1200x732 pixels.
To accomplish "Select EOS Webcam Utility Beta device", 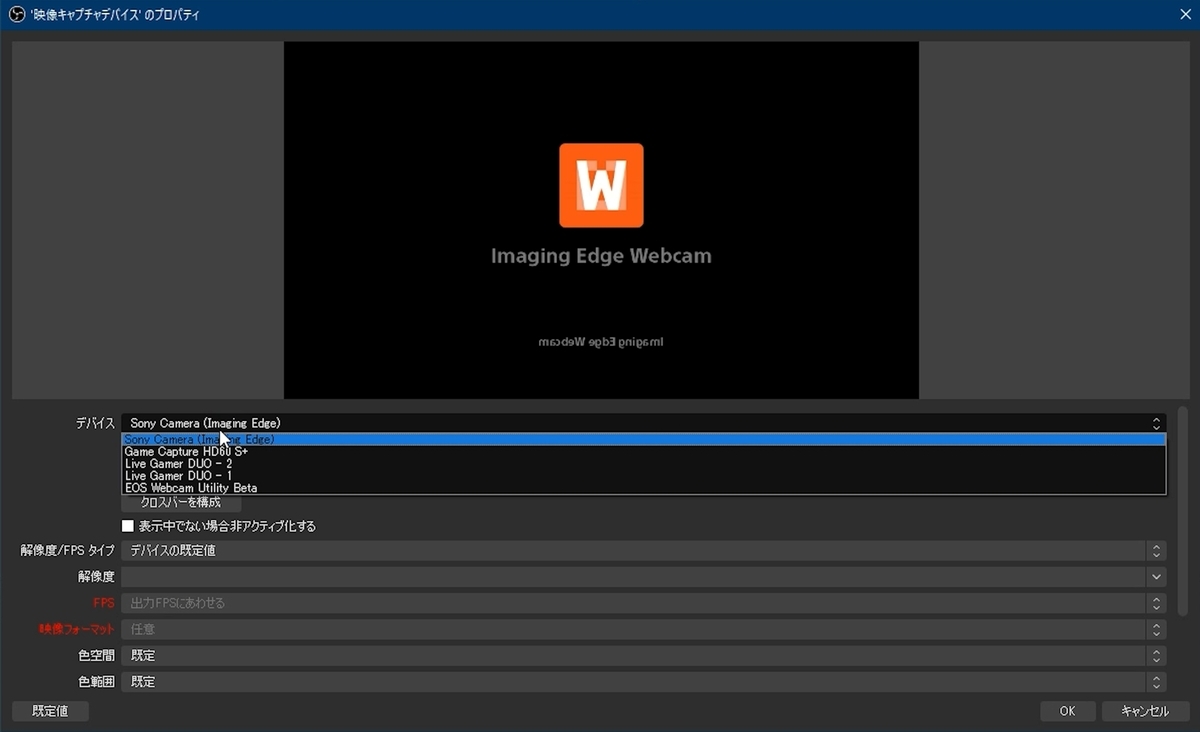I will pos(644,488).
